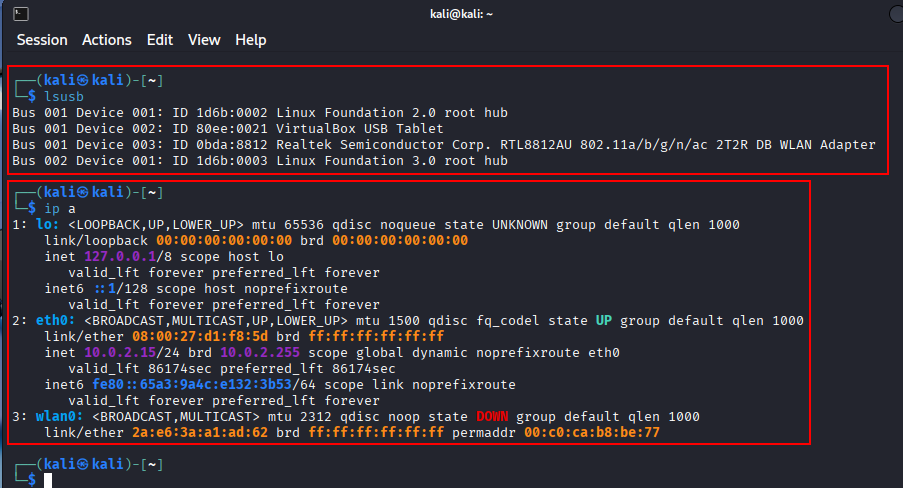This screenshot has width=903, height=488.
Task: Open the Actions menu
Action: 107,40
